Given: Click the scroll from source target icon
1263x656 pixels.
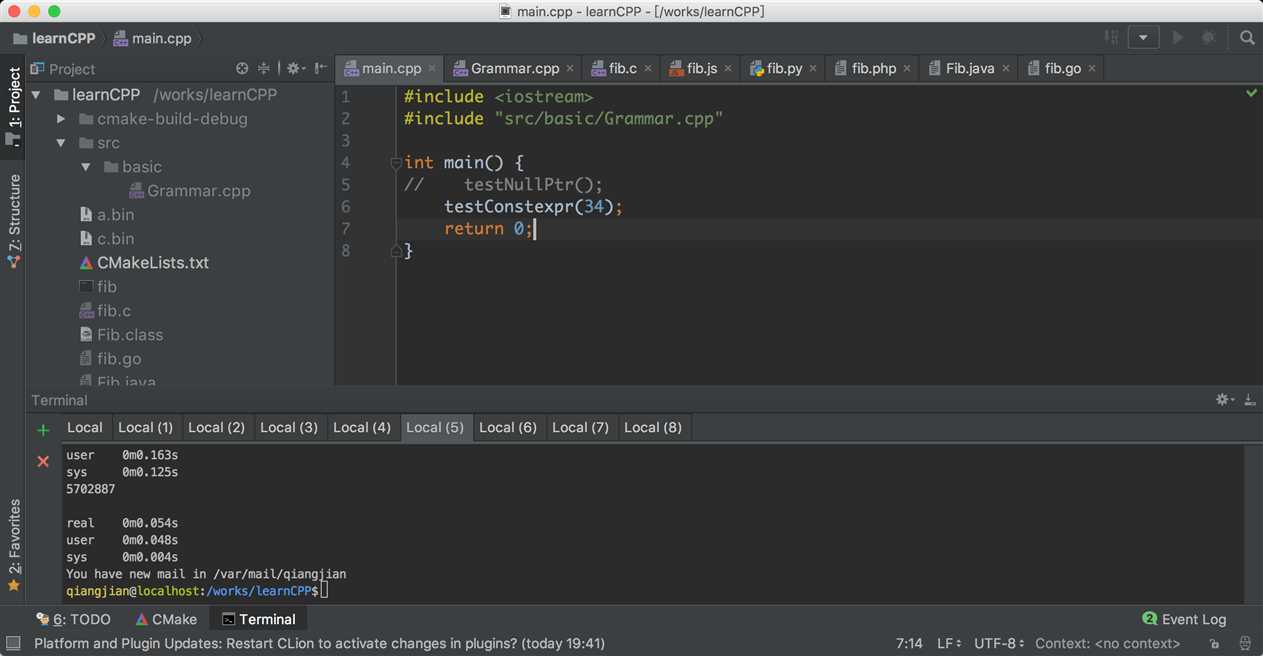Looking at the screenshot, I should coord(242,69).
